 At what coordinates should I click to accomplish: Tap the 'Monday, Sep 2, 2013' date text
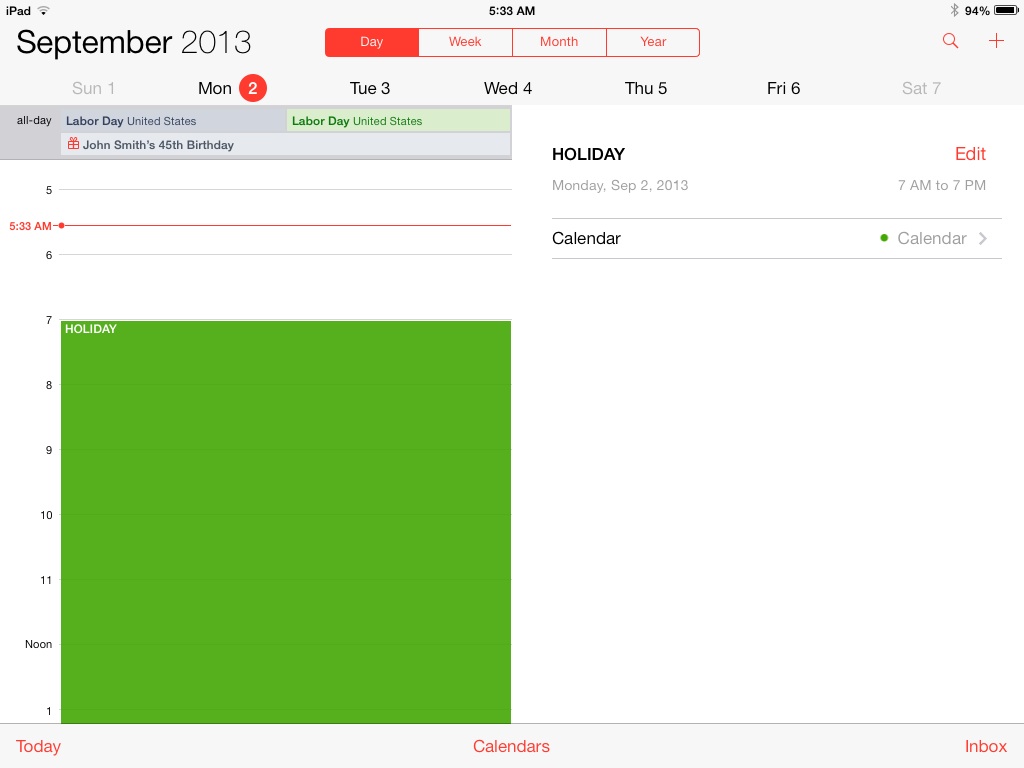620,185
